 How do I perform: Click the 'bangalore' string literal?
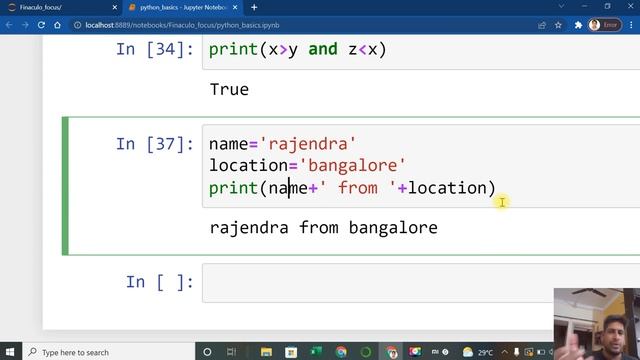click(353, 165)
